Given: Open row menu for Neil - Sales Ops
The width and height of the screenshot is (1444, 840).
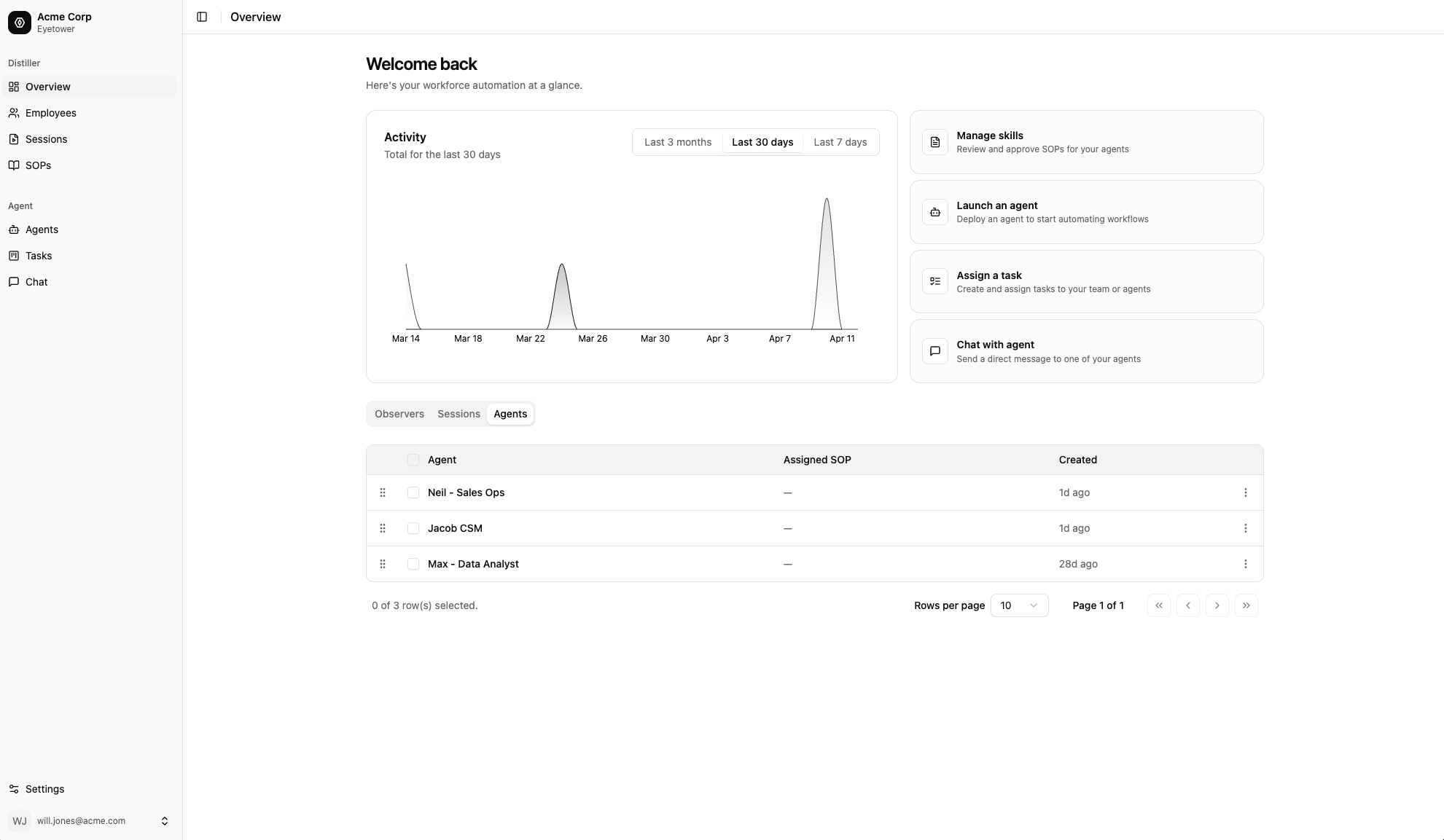Looking at the screenshot, I should click(1245, 492).
